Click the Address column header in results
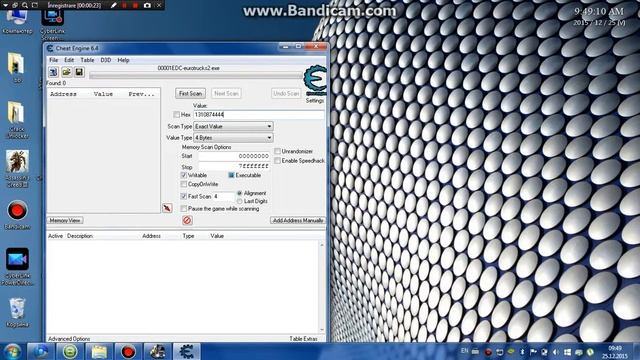640x360 pixels. [63, 94]
